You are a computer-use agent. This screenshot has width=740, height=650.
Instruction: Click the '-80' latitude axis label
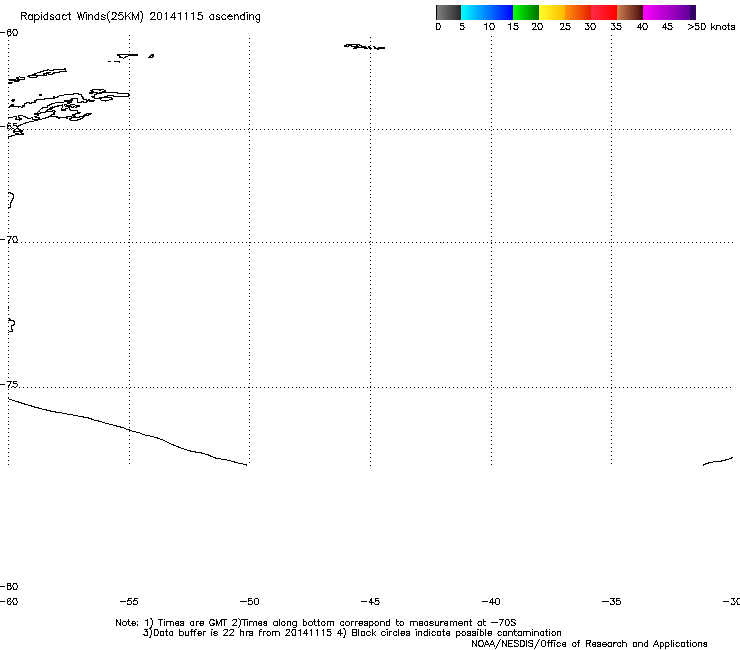coord(9,587)
